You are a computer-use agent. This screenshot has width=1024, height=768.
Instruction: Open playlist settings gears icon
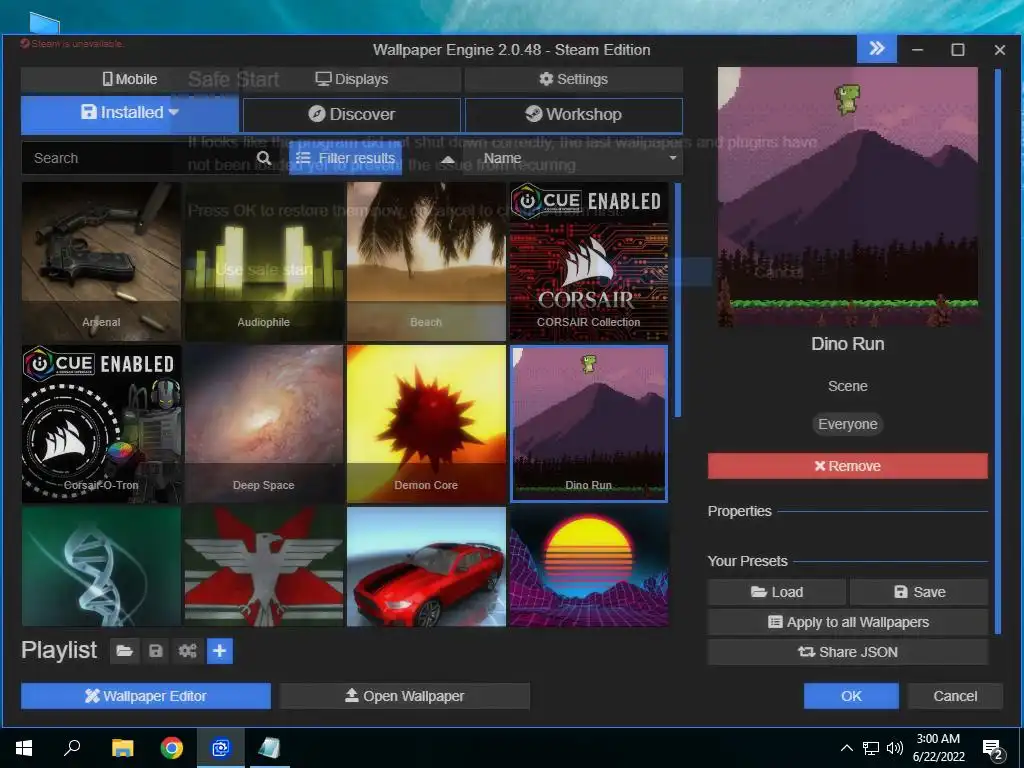coord(187,651)
